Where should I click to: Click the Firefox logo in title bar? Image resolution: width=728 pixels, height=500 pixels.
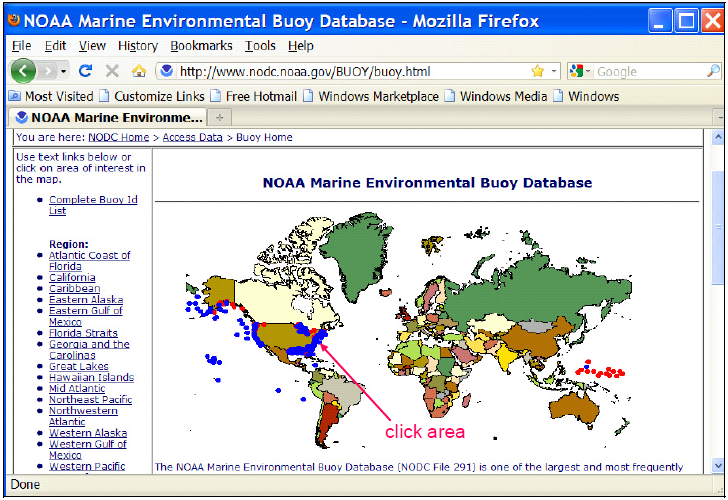(x=14, y=20)
